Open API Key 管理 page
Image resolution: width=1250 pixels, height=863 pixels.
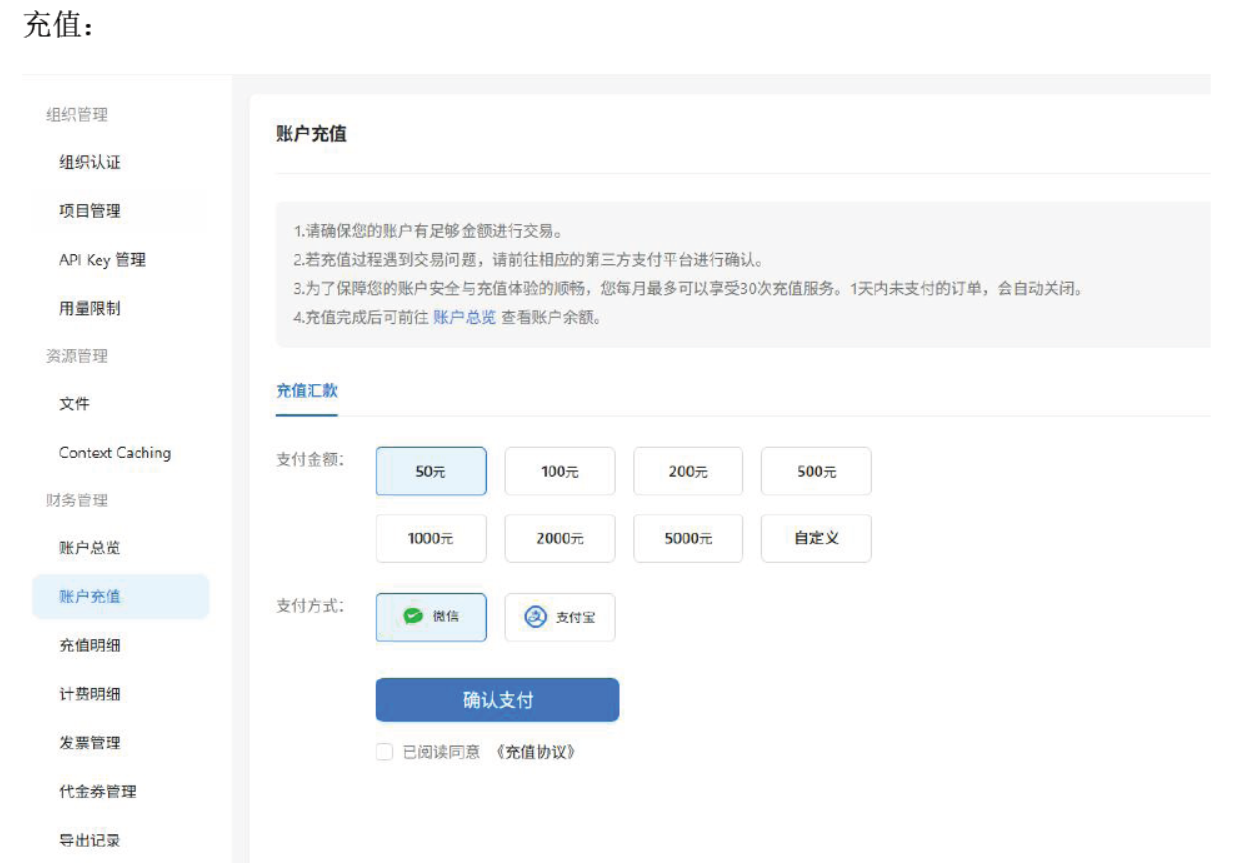(102, 259)
